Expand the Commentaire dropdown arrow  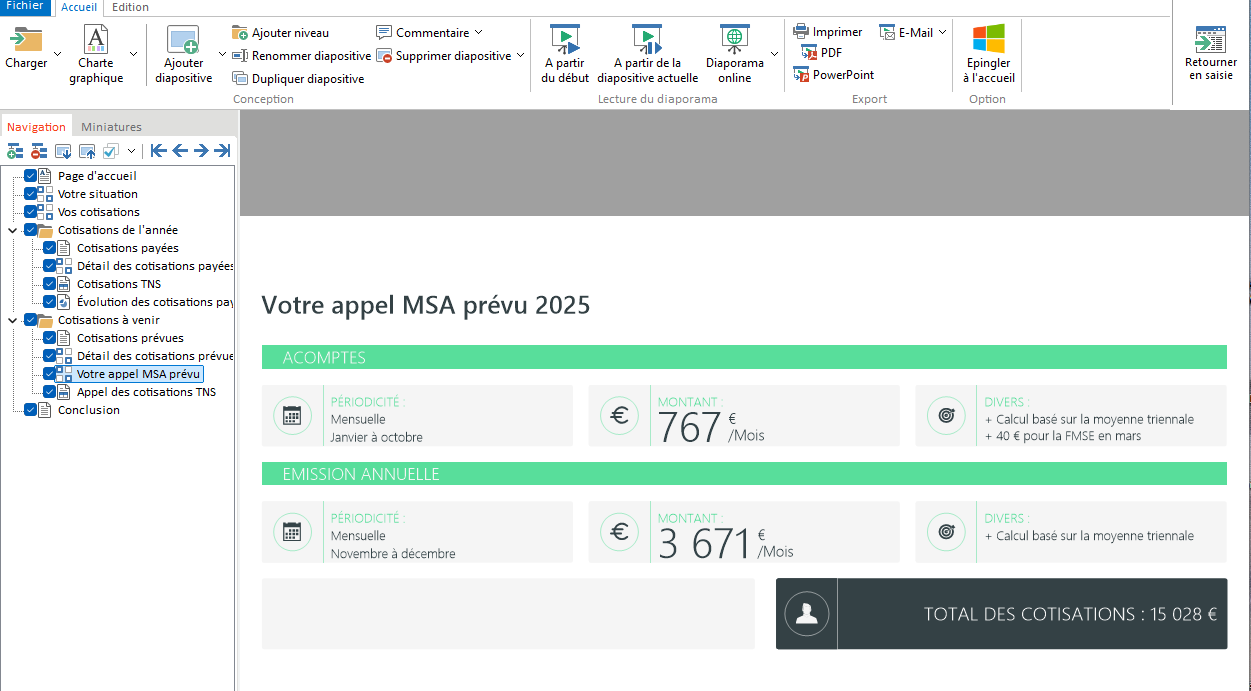click(x=478, y=33)
